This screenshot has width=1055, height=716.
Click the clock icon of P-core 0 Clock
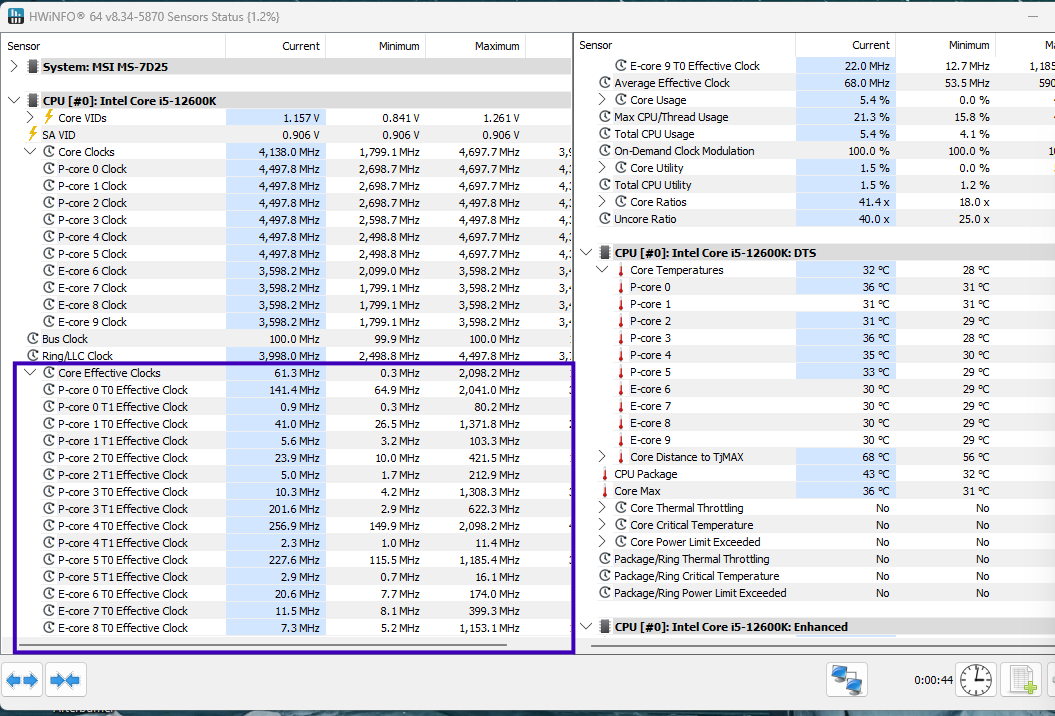coord(48,168)
